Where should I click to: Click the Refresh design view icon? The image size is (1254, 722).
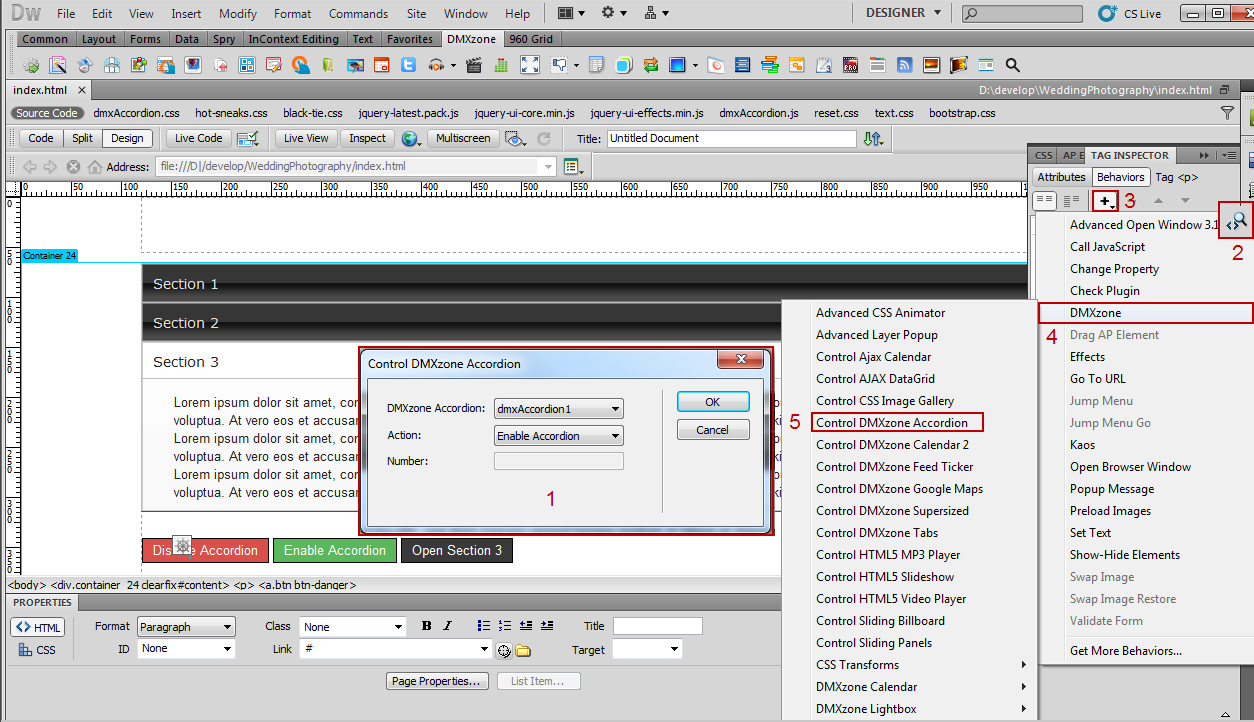click(544, 139)
